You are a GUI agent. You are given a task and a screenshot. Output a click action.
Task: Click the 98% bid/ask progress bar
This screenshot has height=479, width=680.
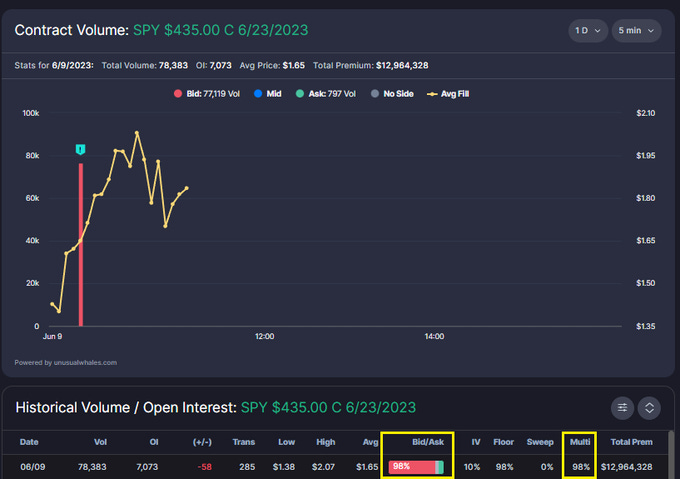tap(416, 467)
